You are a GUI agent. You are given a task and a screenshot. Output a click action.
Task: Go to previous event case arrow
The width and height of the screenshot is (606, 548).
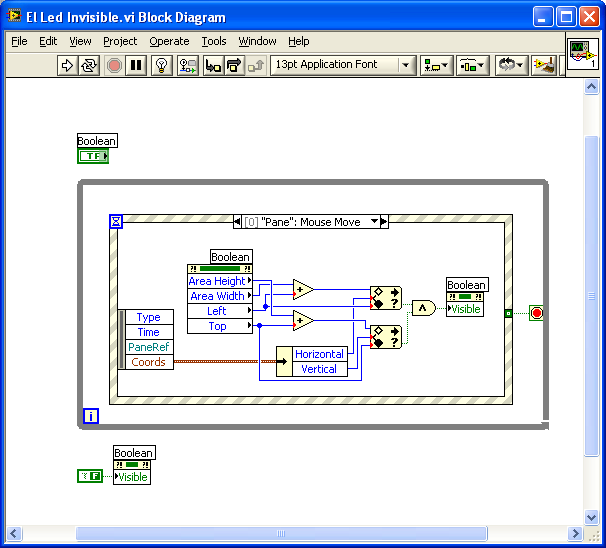click(237, 221)
